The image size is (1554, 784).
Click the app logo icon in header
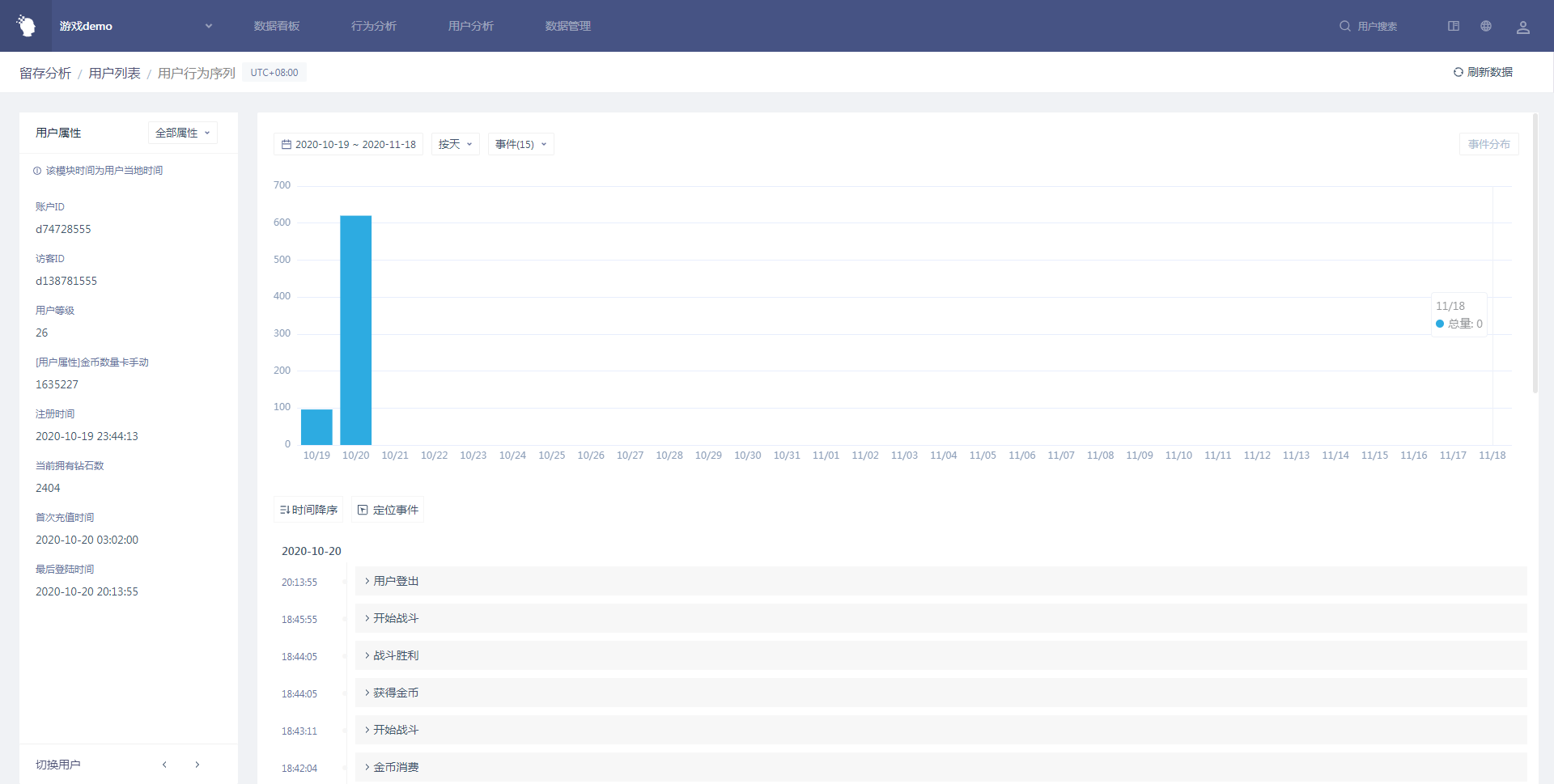[x=26, y=26]
